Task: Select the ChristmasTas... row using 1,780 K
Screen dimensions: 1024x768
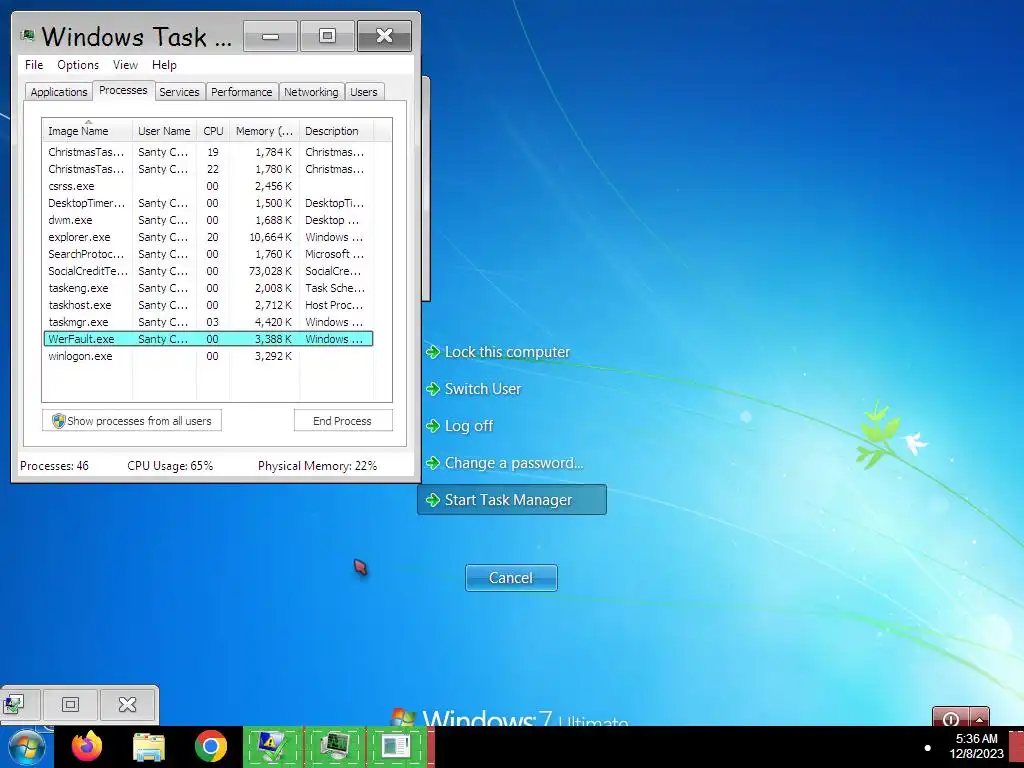Action: tap(208, 169)
